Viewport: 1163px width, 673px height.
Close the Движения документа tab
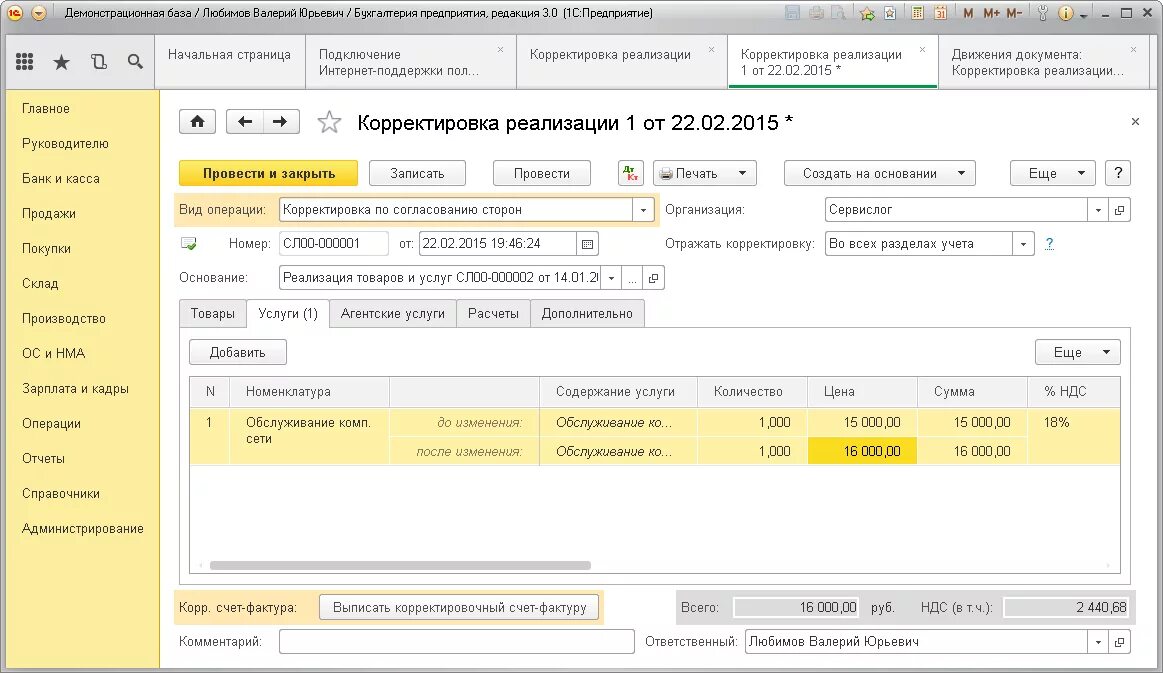pyautogui.click(x=1133, y=50)
